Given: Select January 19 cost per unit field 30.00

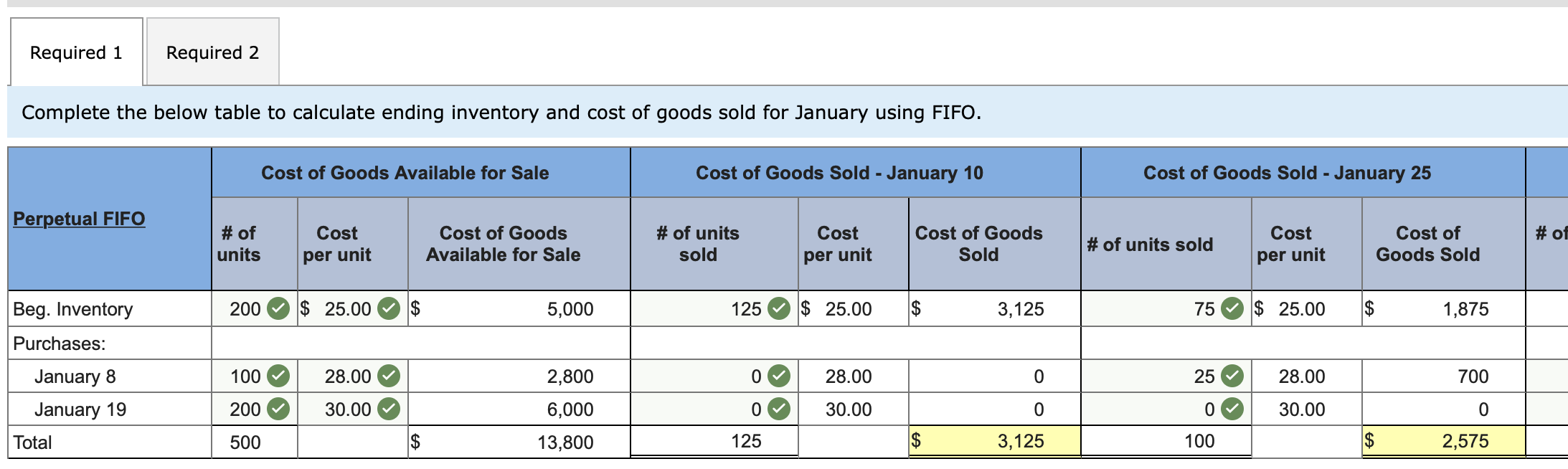Looking at the screenshot, I should click(x=353, y=409).
